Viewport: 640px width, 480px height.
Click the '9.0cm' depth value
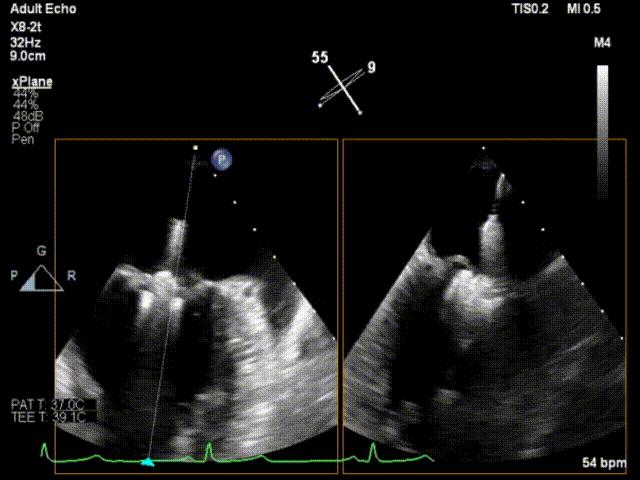click(28, 56)
